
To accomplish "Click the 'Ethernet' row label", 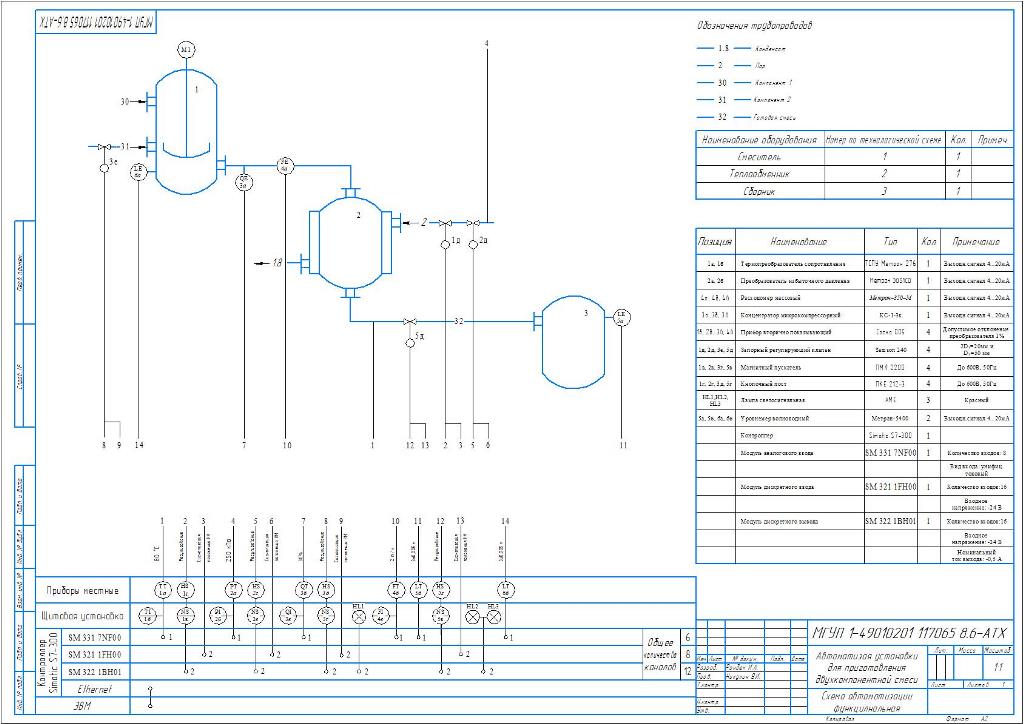I will click(95, 689).
